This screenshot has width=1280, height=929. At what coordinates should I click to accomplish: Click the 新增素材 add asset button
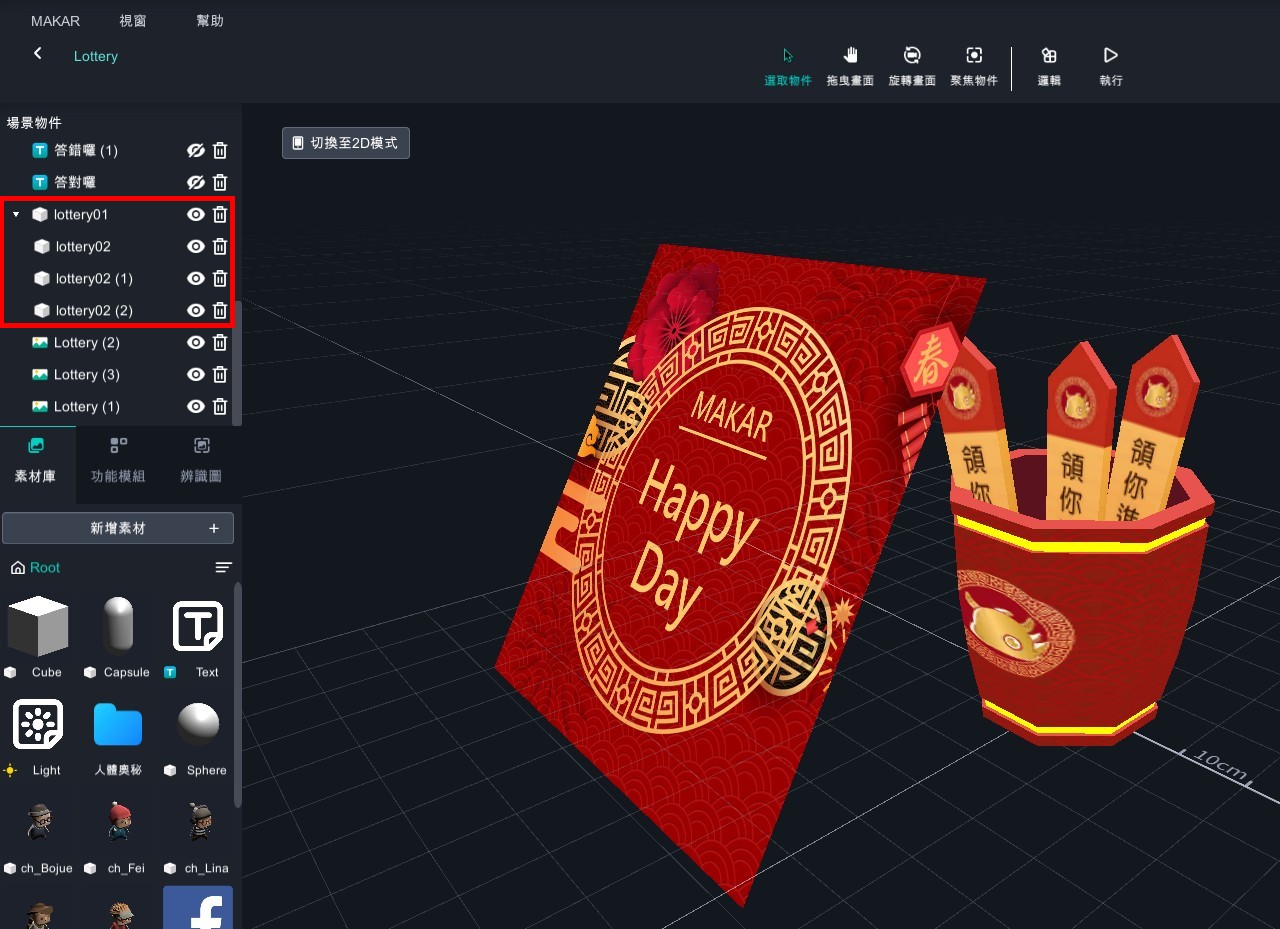tap(118, 528)
